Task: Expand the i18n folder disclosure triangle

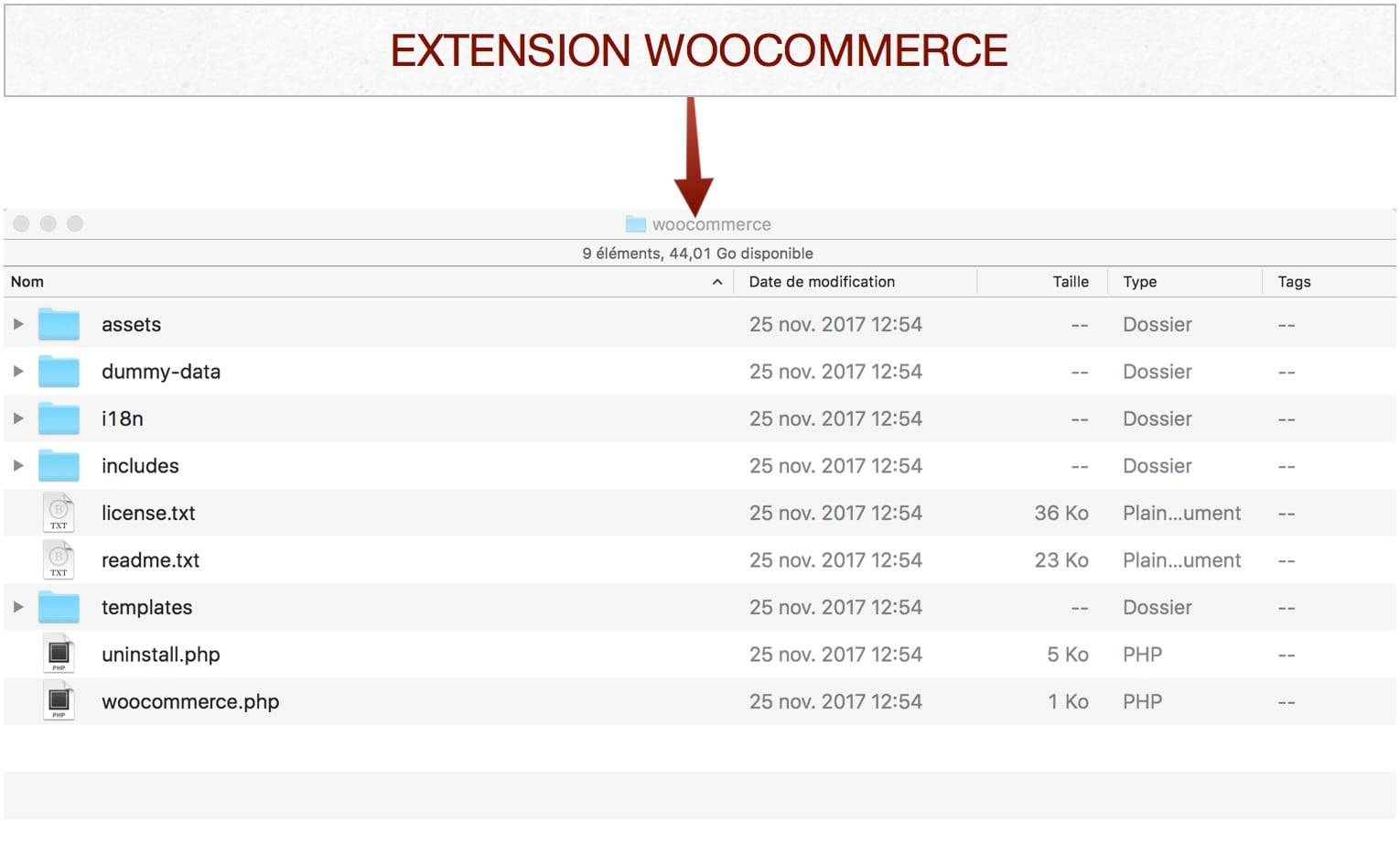Action: 18,418
